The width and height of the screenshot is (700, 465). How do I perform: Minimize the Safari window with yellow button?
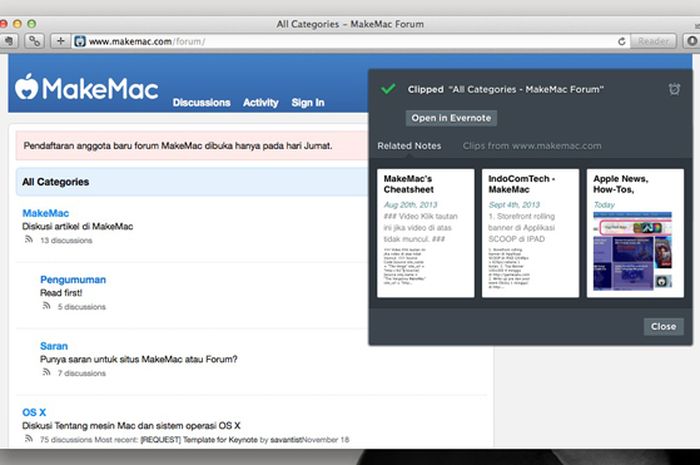tap(17, 24)
